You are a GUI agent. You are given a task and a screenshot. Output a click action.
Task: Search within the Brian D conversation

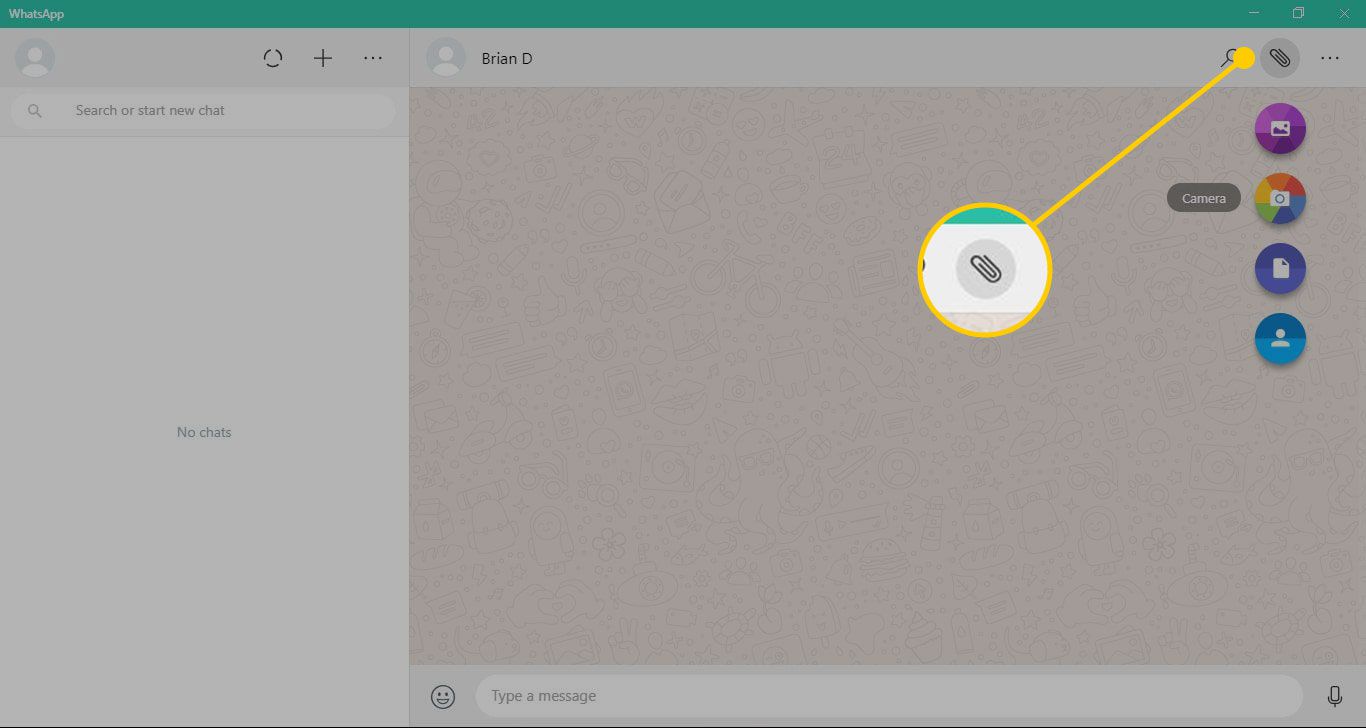[x=1229, y=58]
